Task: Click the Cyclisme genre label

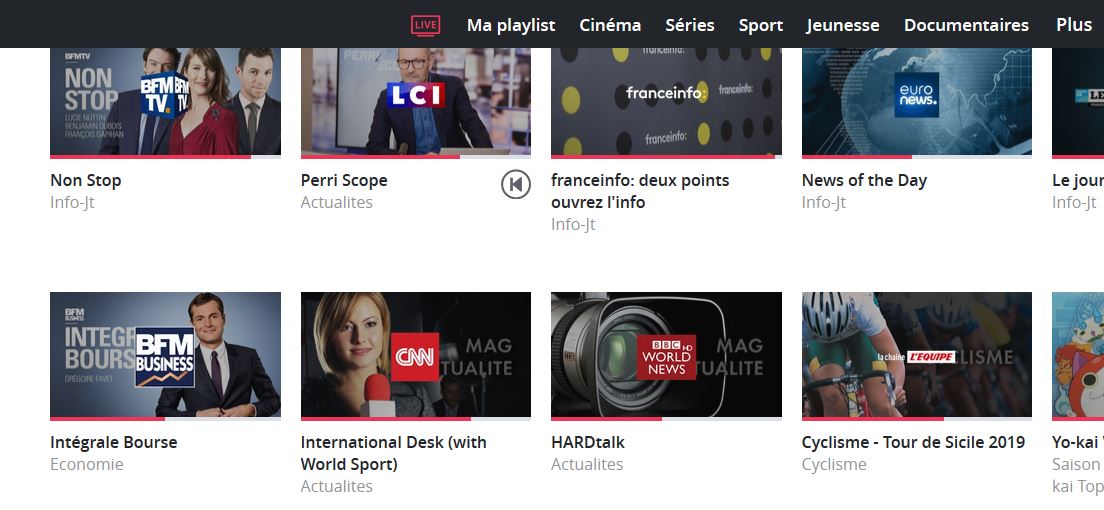Action: pos(834,465)
